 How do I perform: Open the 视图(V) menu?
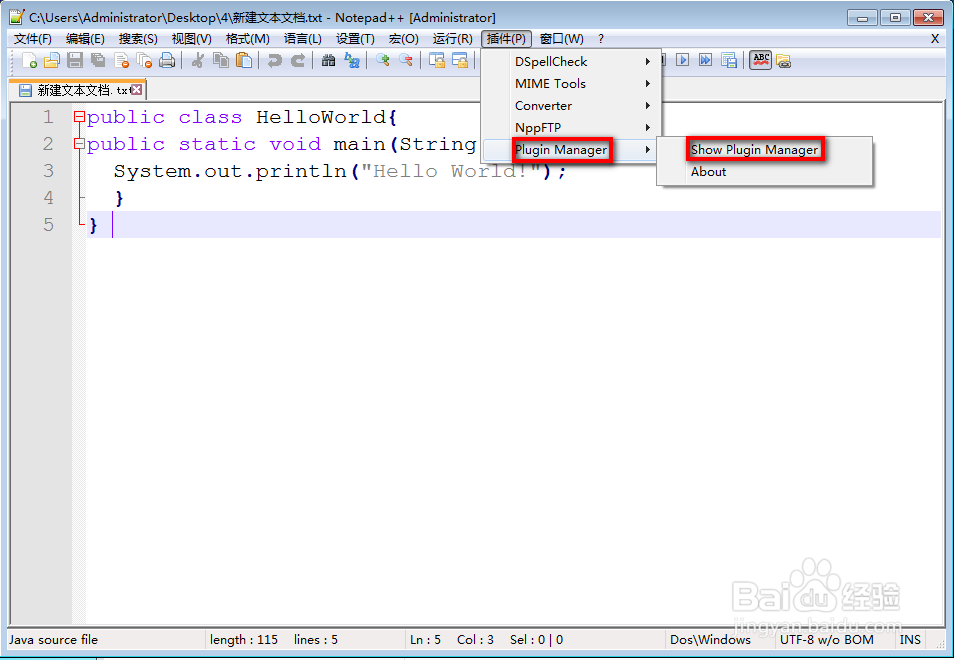(192, 39)
